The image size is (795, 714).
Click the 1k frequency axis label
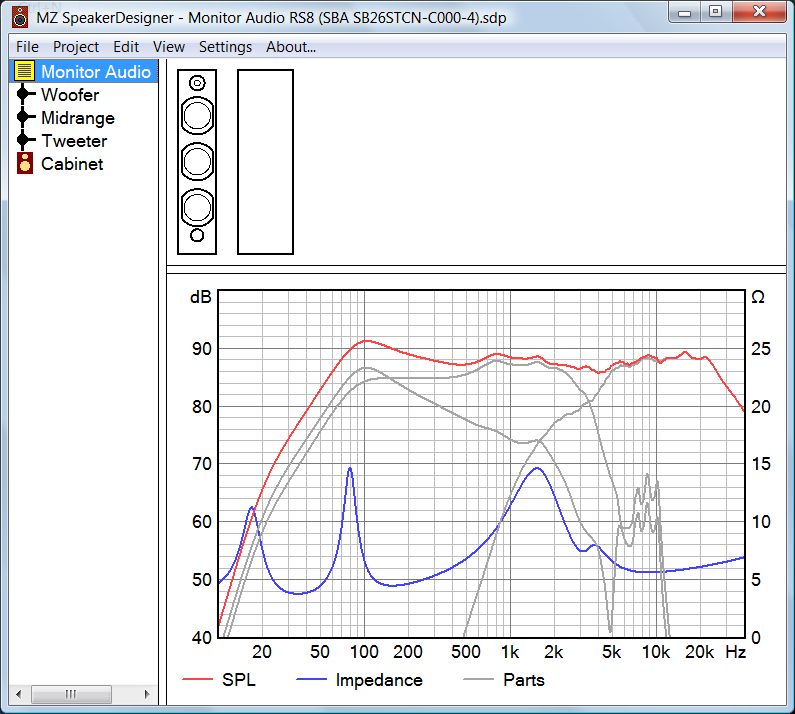[510, 652]
